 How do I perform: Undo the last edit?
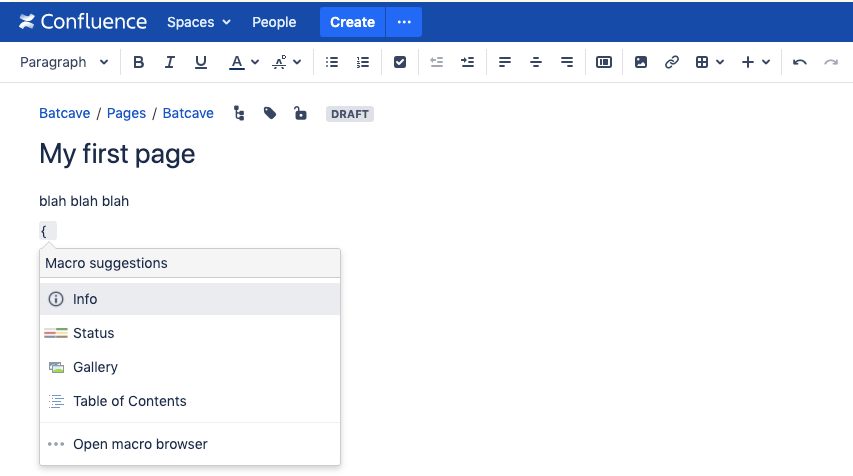[x=799, y=62]
